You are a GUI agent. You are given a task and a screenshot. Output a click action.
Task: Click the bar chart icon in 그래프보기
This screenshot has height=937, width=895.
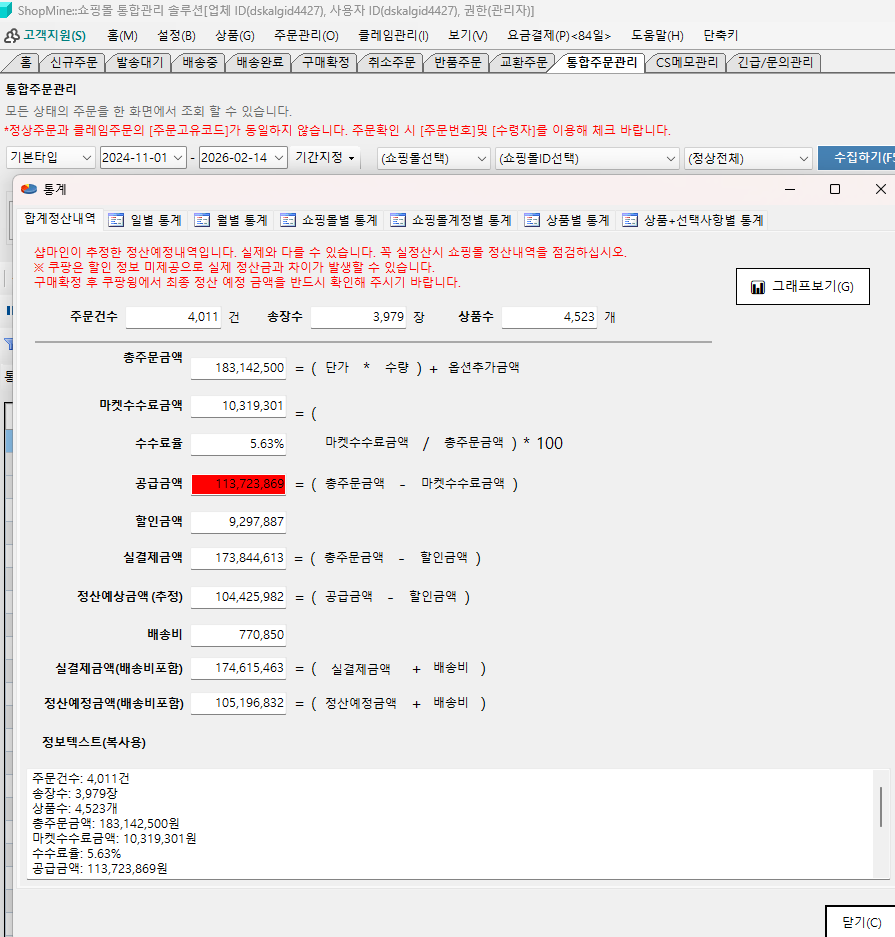(757, 287)
